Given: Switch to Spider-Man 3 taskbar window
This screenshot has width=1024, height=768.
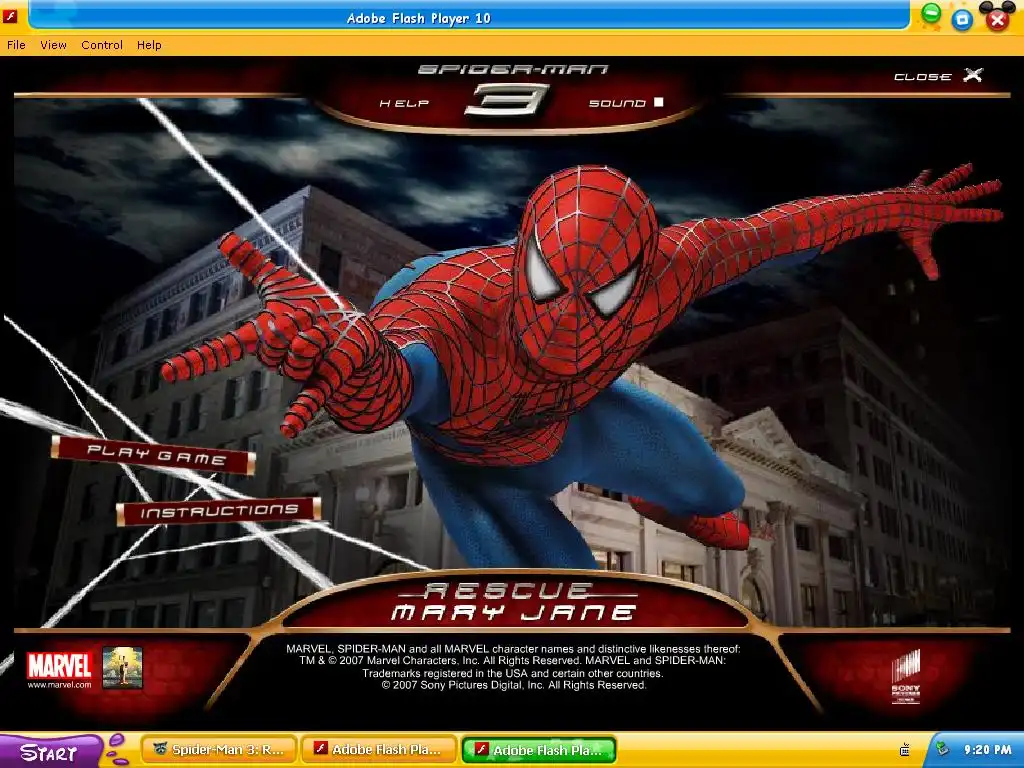Looking at the screenshot, I should point(219,750).
